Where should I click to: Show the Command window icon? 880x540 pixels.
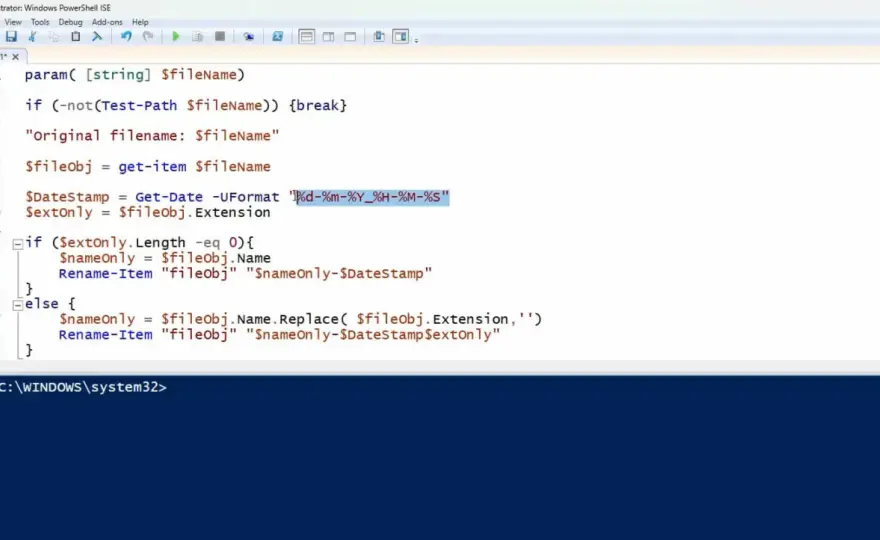(x=379, y=36)
